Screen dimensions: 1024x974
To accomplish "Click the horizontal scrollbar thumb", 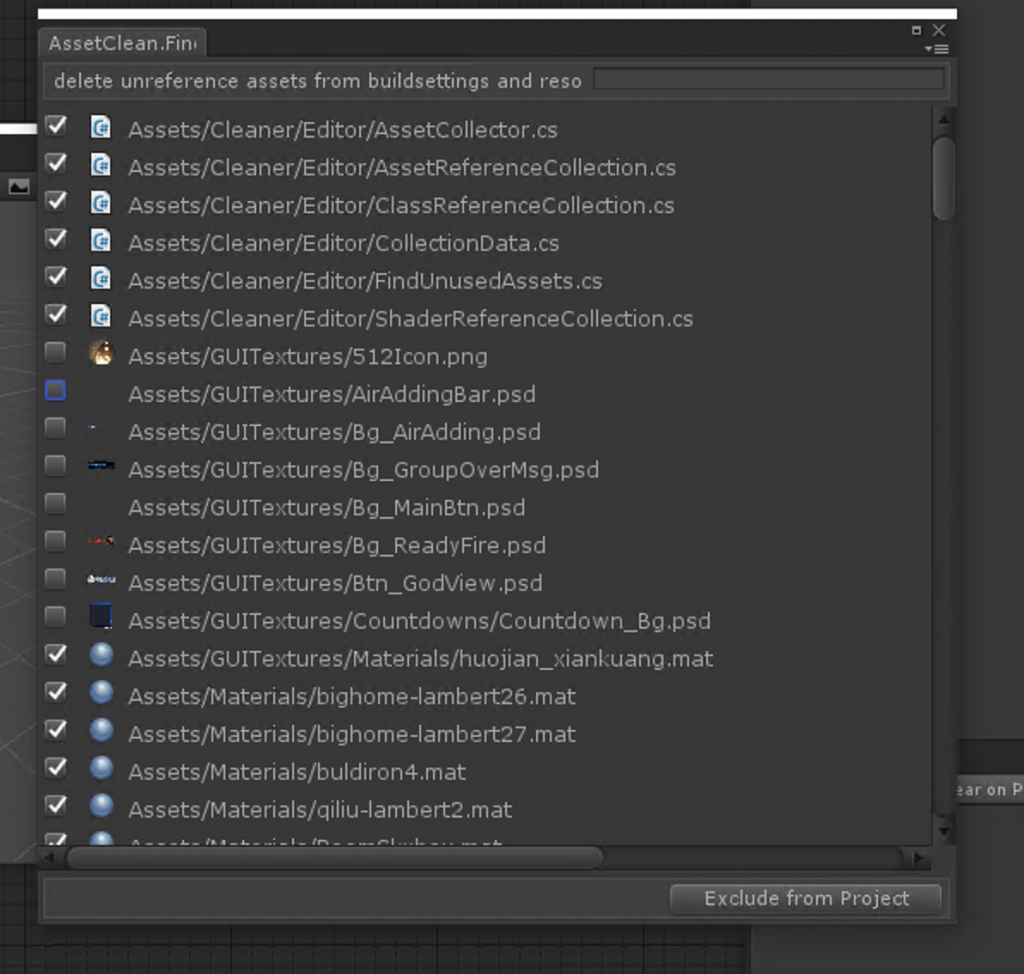I will click(334, 858).
